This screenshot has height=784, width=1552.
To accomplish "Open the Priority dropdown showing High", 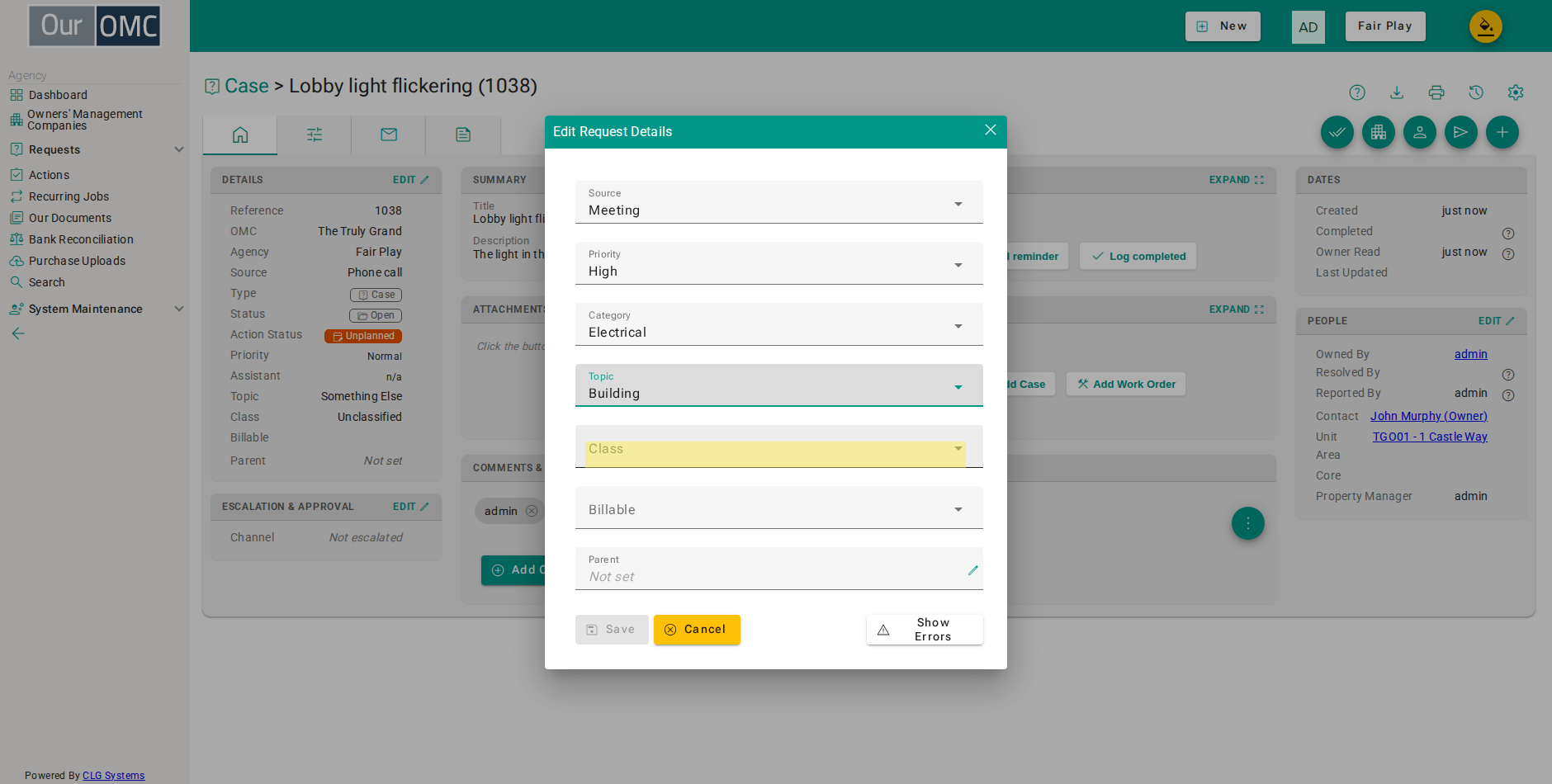I will [x=778, y=263].
